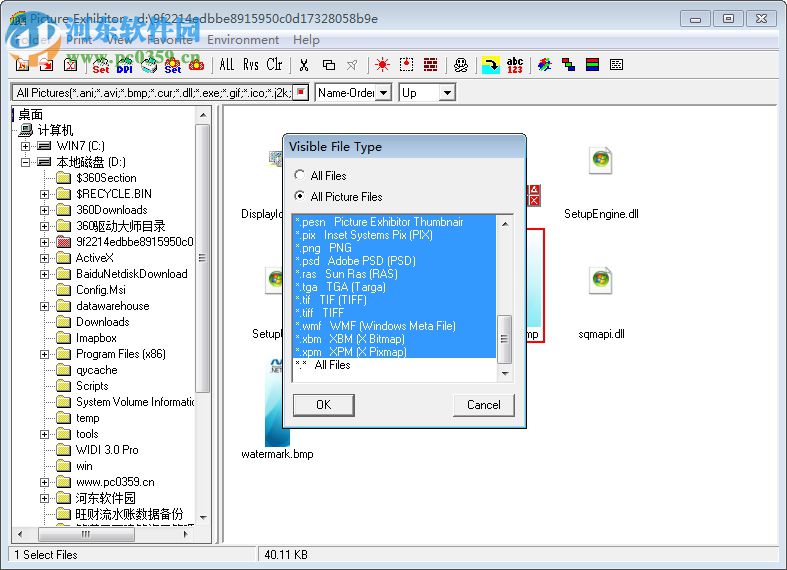
Task: Expand the BaiduNetdiskDownload folder node
Action: (45, 274)
